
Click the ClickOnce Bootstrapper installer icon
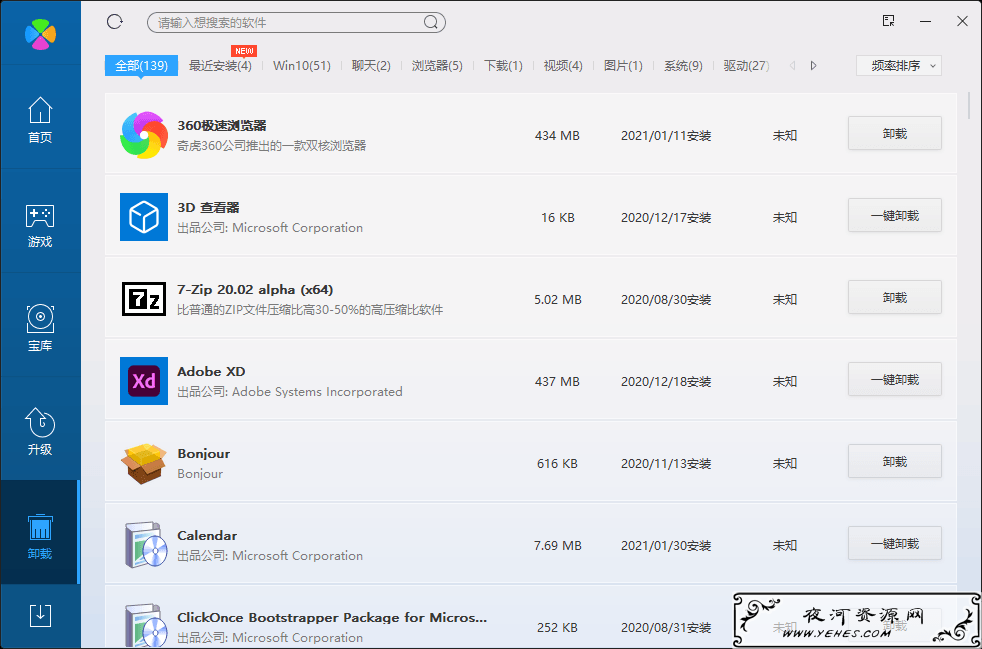144,626
